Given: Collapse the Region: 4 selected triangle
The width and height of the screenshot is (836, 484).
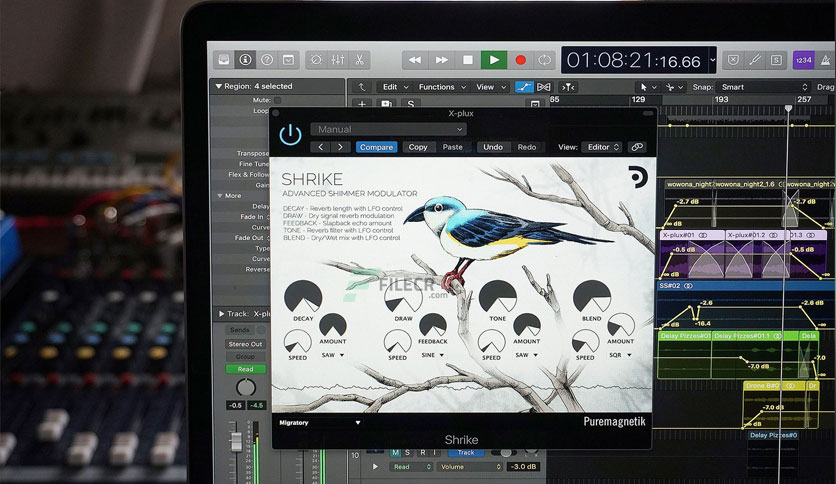Looking at the screenshot, I should tap(218, 86).
